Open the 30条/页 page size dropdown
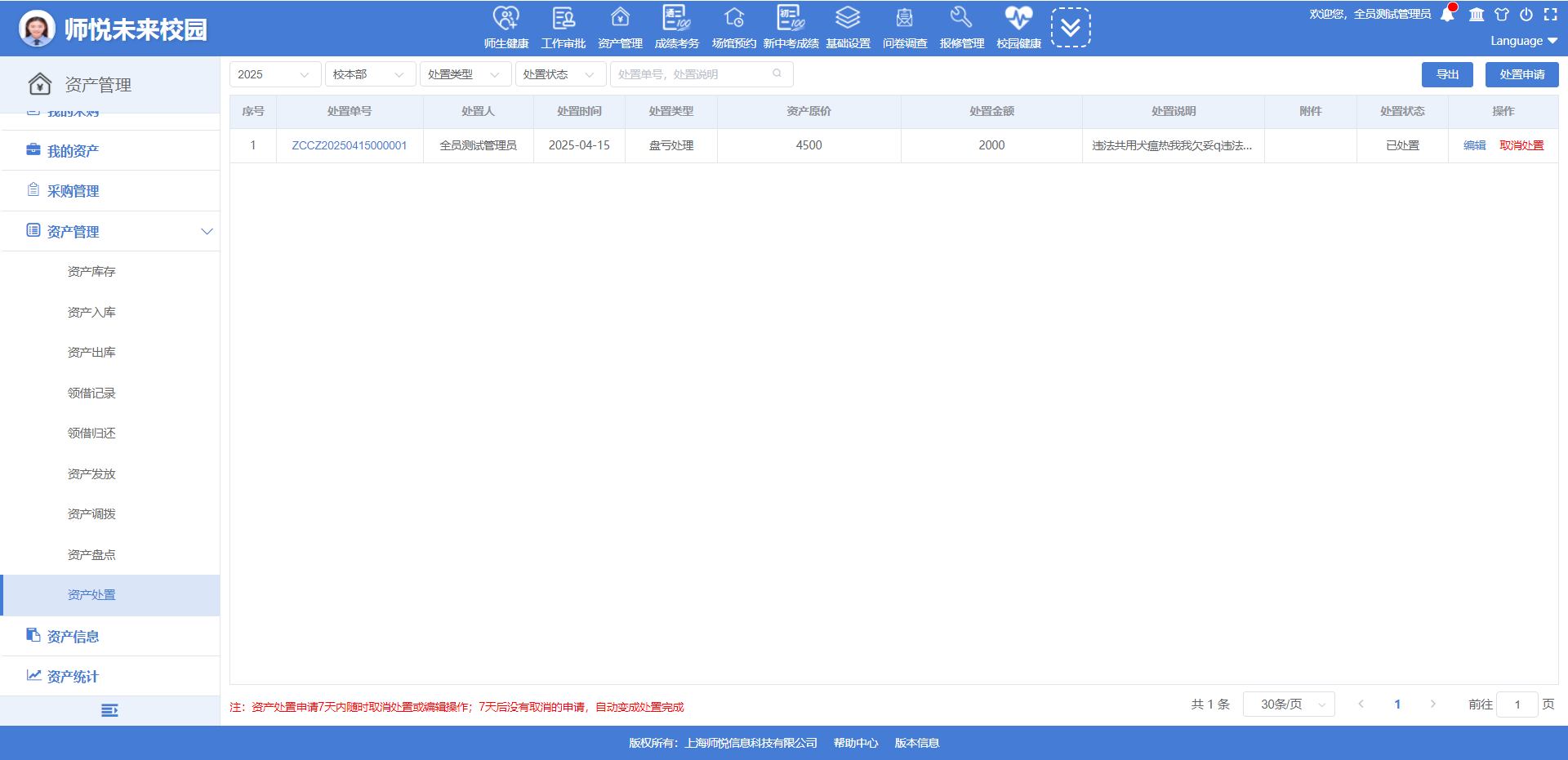 click(1289, 704)
